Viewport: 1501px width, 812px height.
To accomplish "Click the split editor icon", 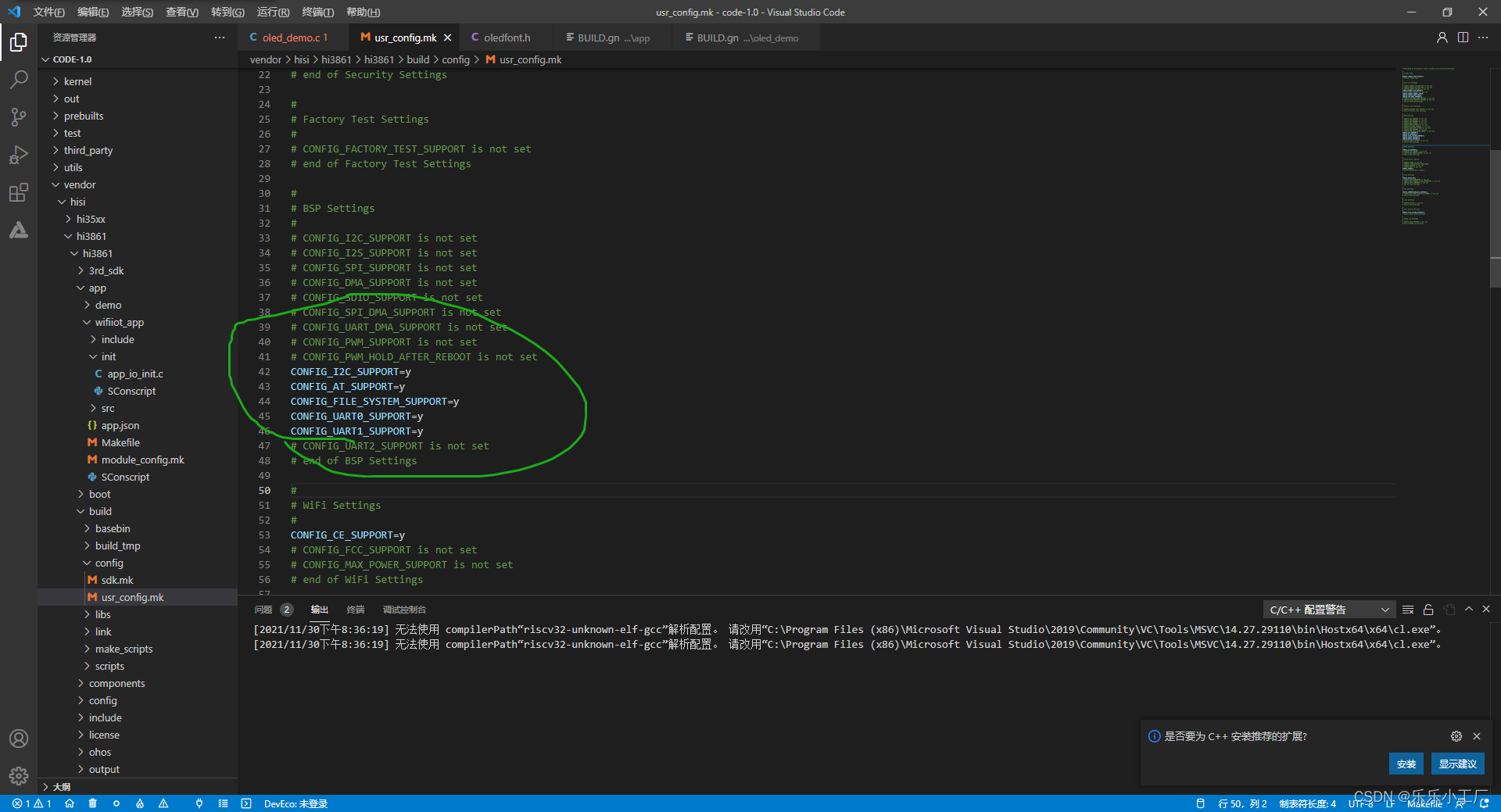I will [1463, 38].
